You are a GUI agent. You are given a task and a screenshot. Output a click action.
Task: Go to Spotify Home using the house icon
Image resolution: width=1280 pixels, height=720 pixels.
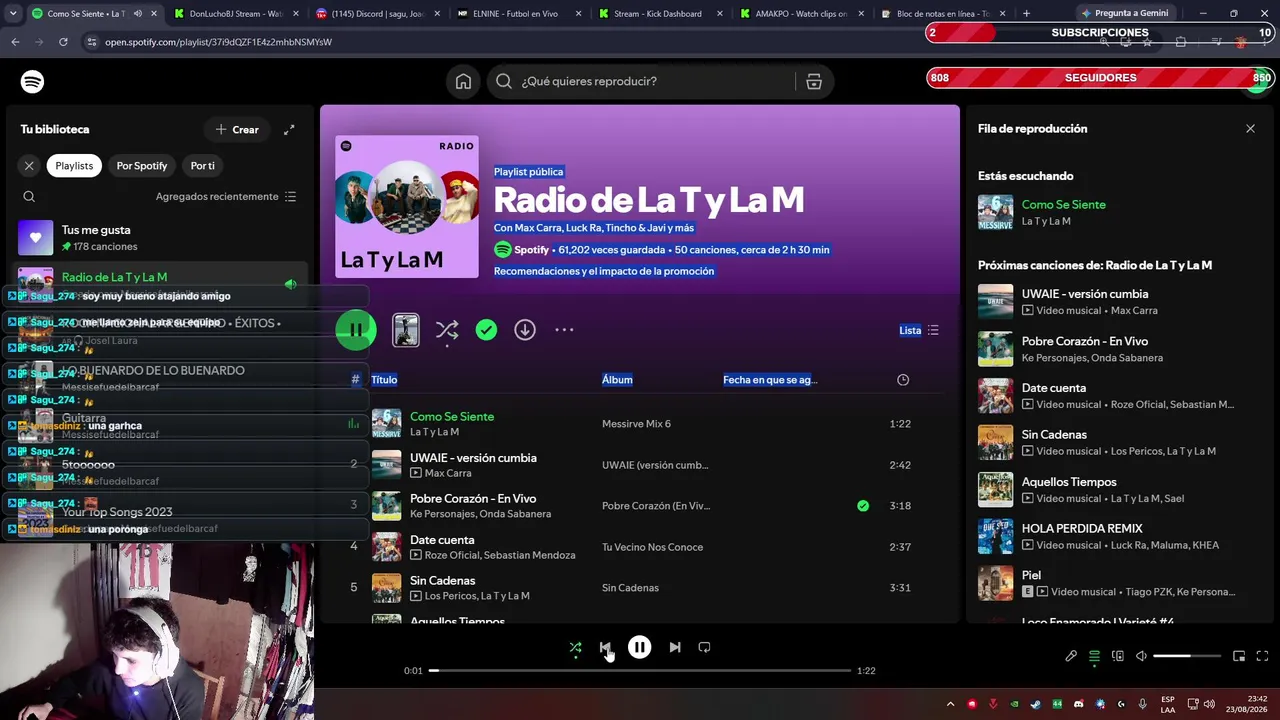tap(463, 82)
